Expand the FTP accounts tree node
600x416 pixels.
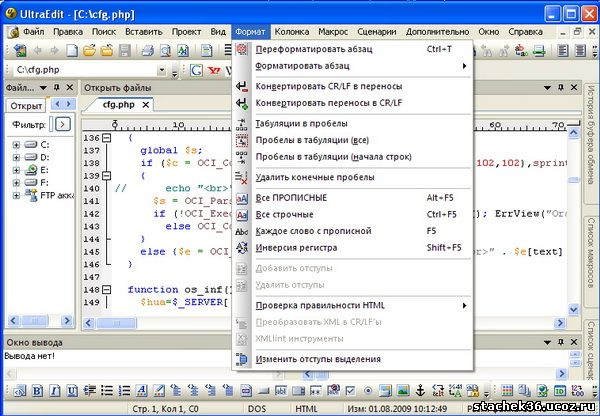(x=16, y=196)
